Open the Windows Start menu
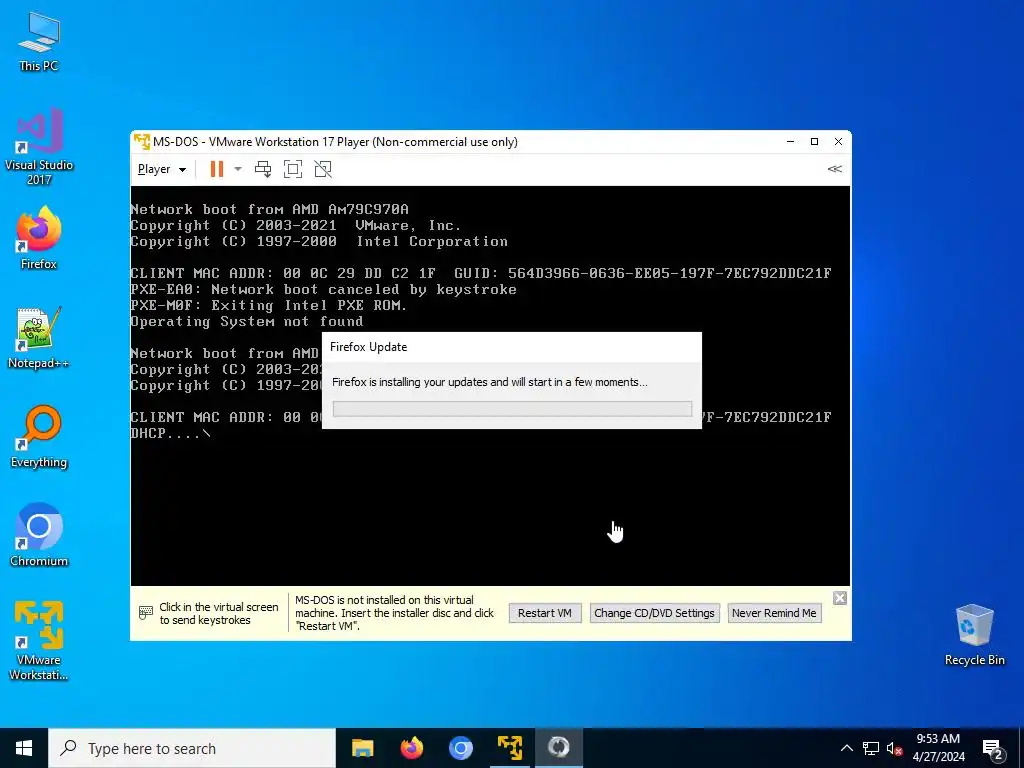This screenshot has height=768, width=1024. (x=24, y=748)
